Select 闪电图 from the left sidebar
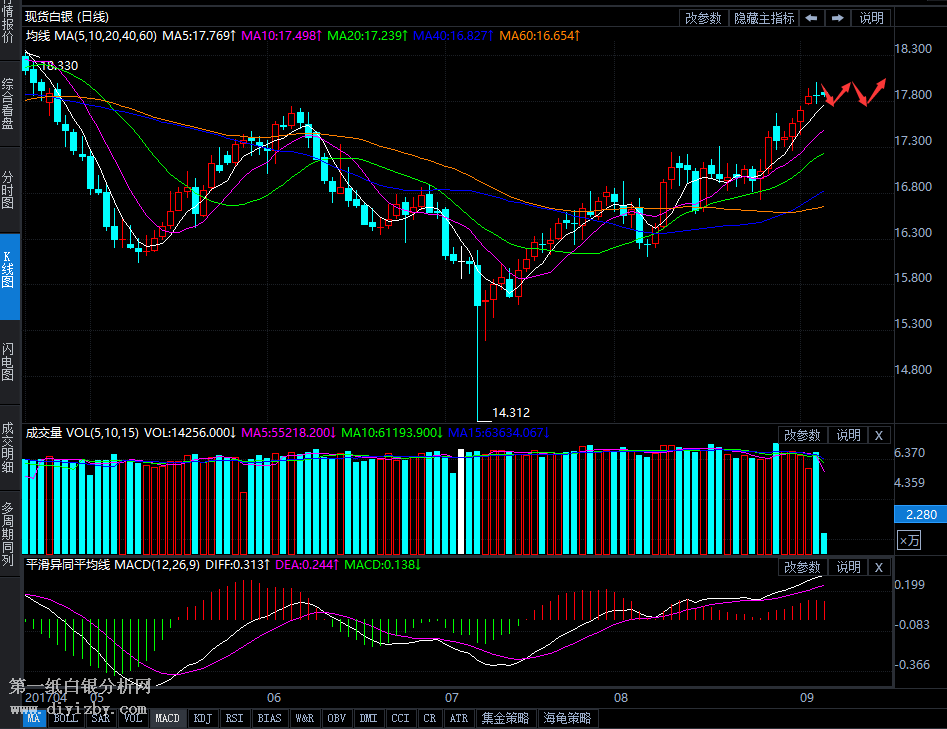Screen dimensions: 947x729 [9, 362]
